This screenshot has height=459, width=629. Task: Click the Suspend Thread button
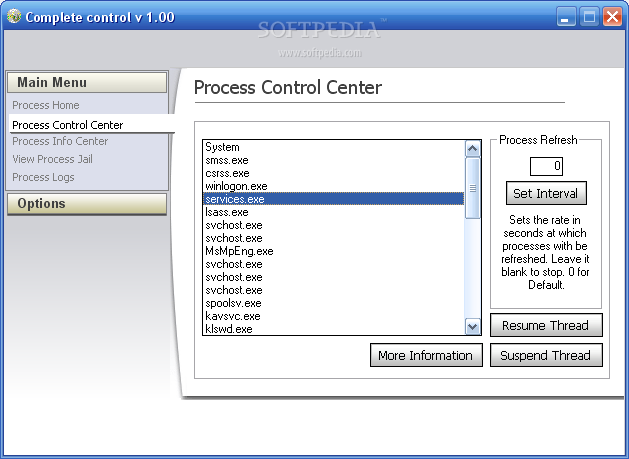tap(546, 355)
